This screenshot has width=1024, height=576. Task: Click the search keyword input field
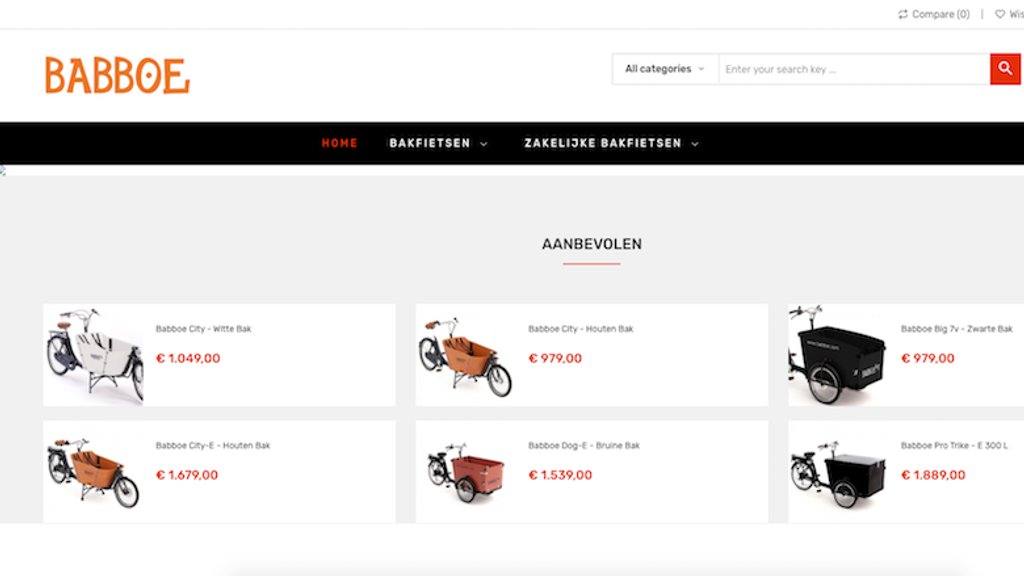pos(854,69)
